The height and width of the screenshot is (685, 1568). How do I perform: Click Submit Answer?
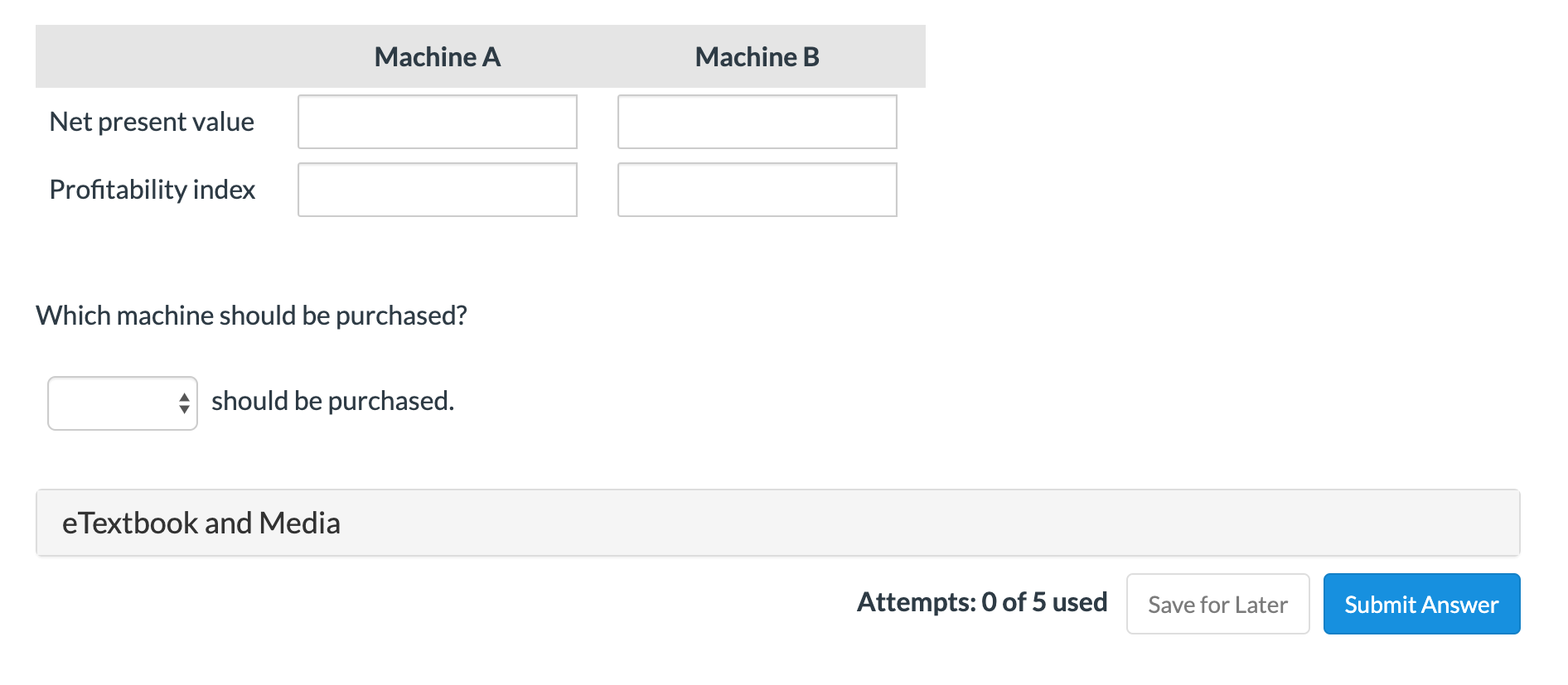point(1420,604)
